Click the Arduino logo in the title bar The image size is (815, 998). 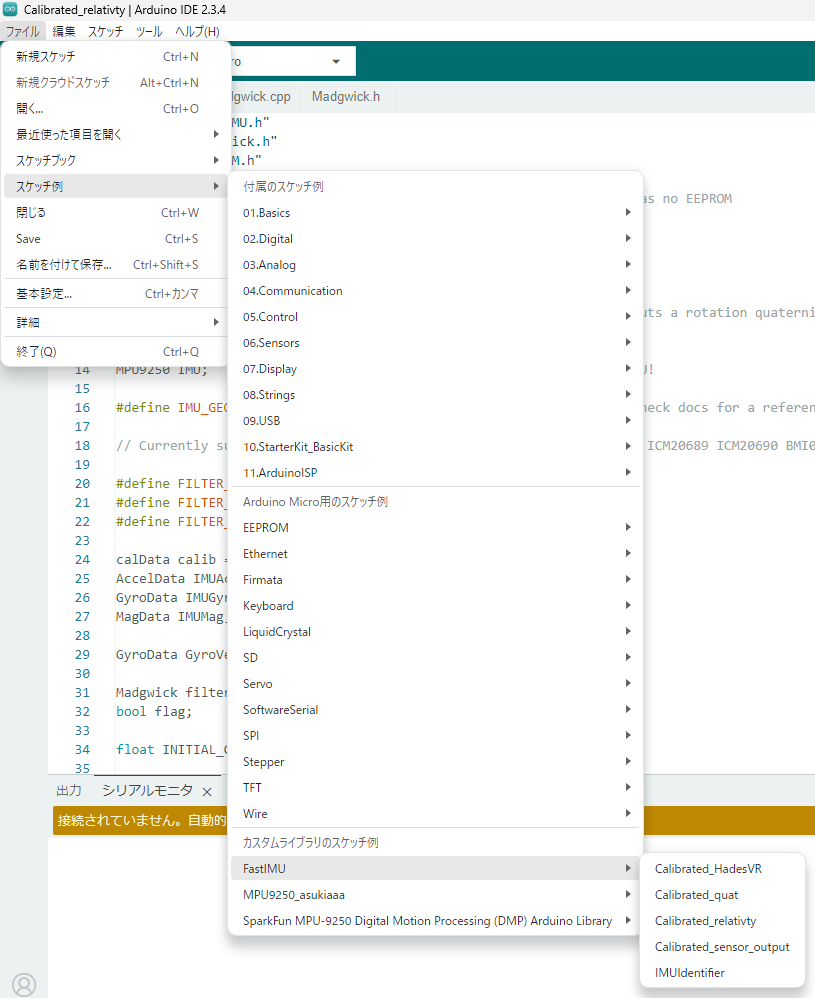[10, 9]
